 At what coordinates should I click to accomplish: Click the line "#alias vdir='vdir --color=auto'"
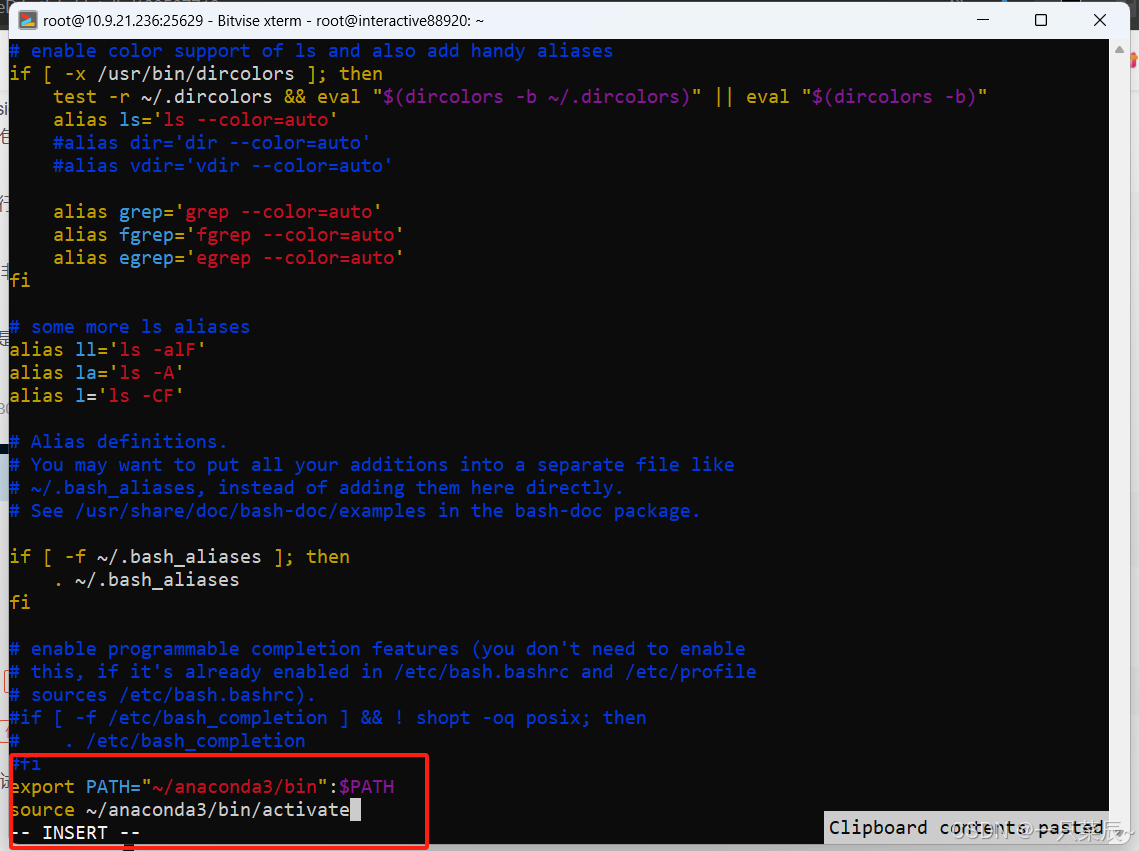coord(222,166)
